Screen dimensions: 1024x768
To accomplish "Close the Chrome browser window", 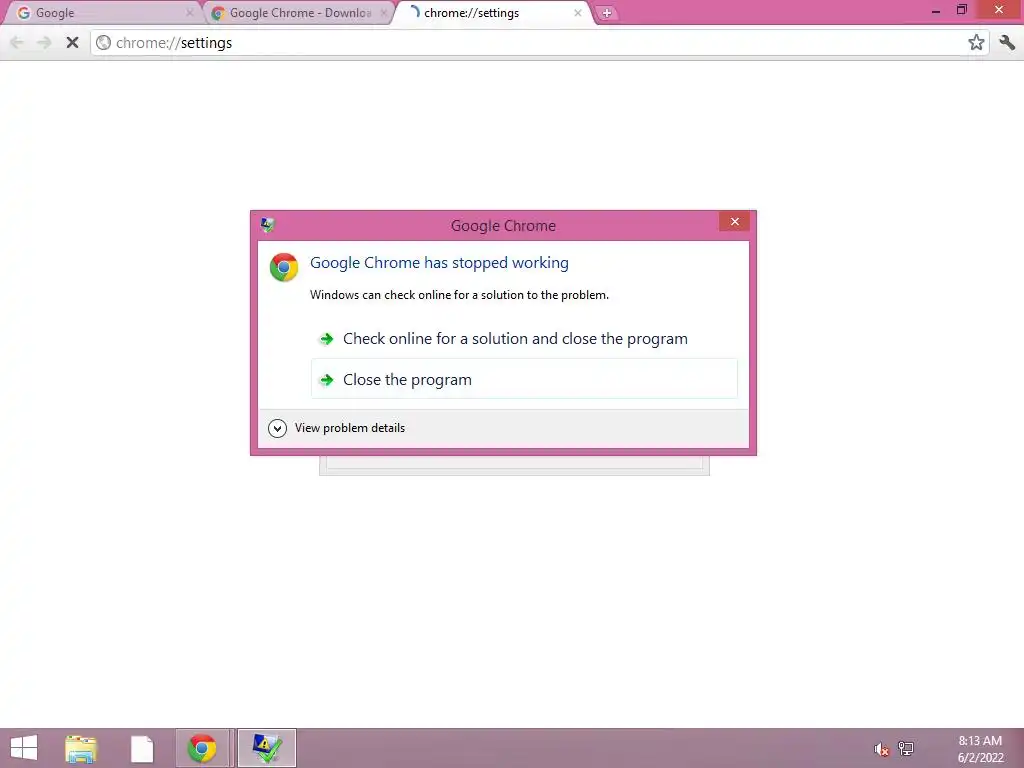I will pos(999,10).
